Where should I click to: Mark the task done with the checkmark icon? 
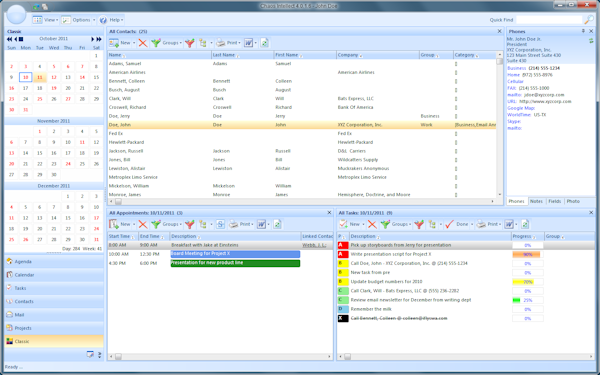pyautogui.click(x=449, y=224)
